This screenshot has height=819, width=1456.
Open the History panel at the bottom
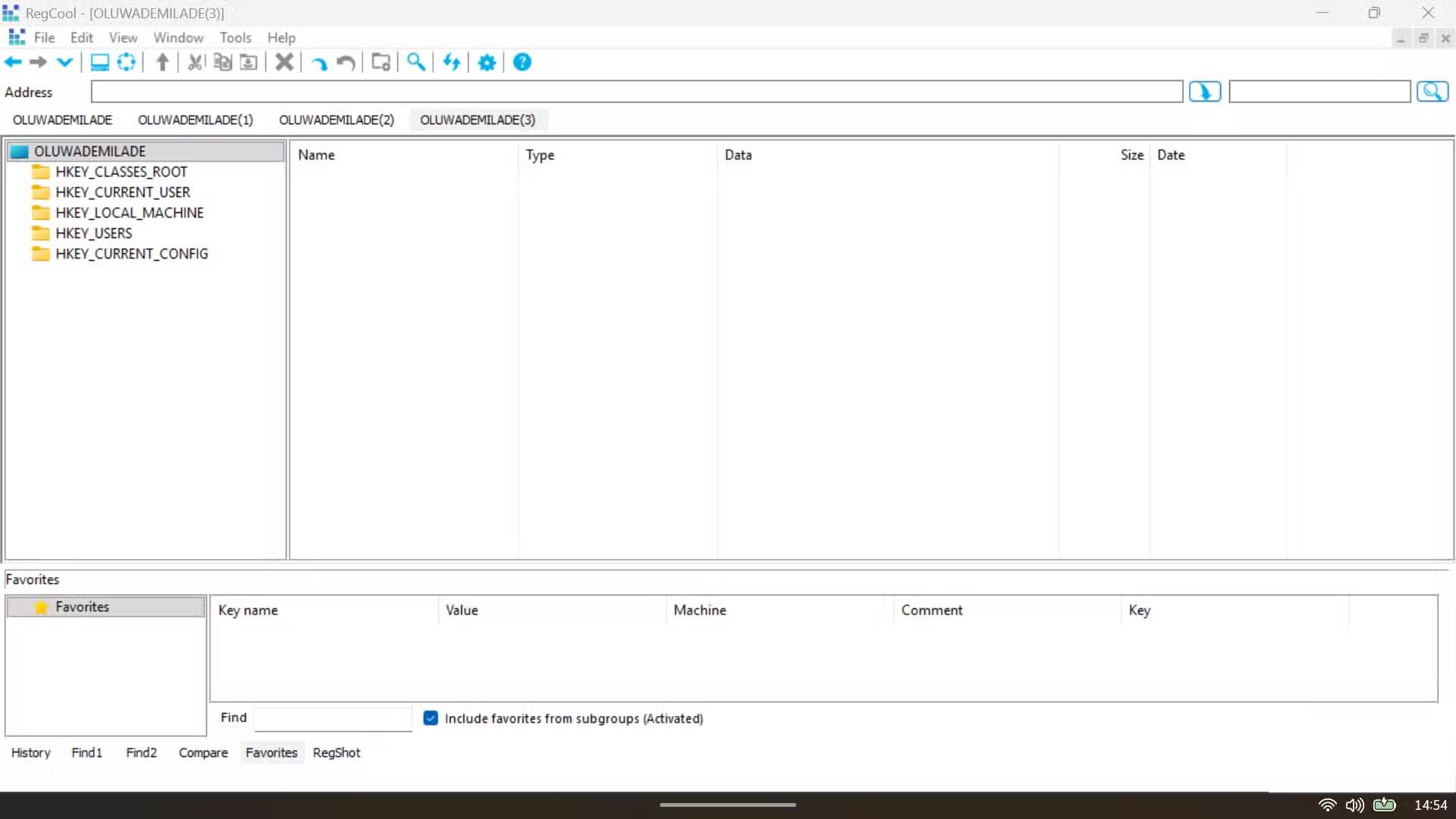pyautogui.click(x=30, y=752)
